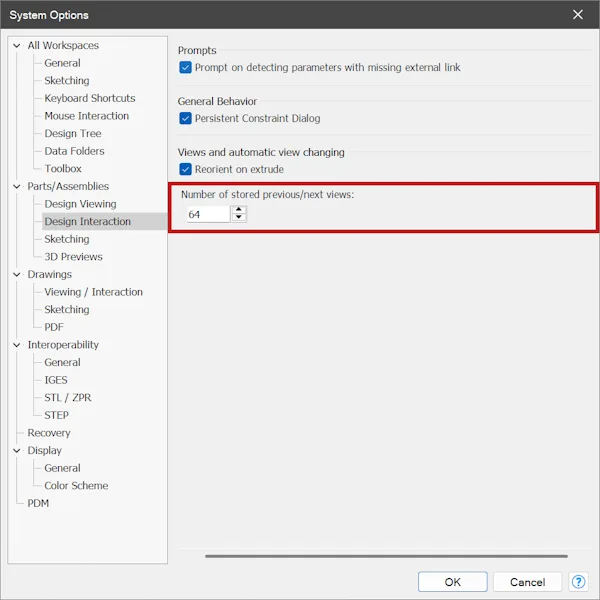Open Data Folders options

(x=74, y=151)
